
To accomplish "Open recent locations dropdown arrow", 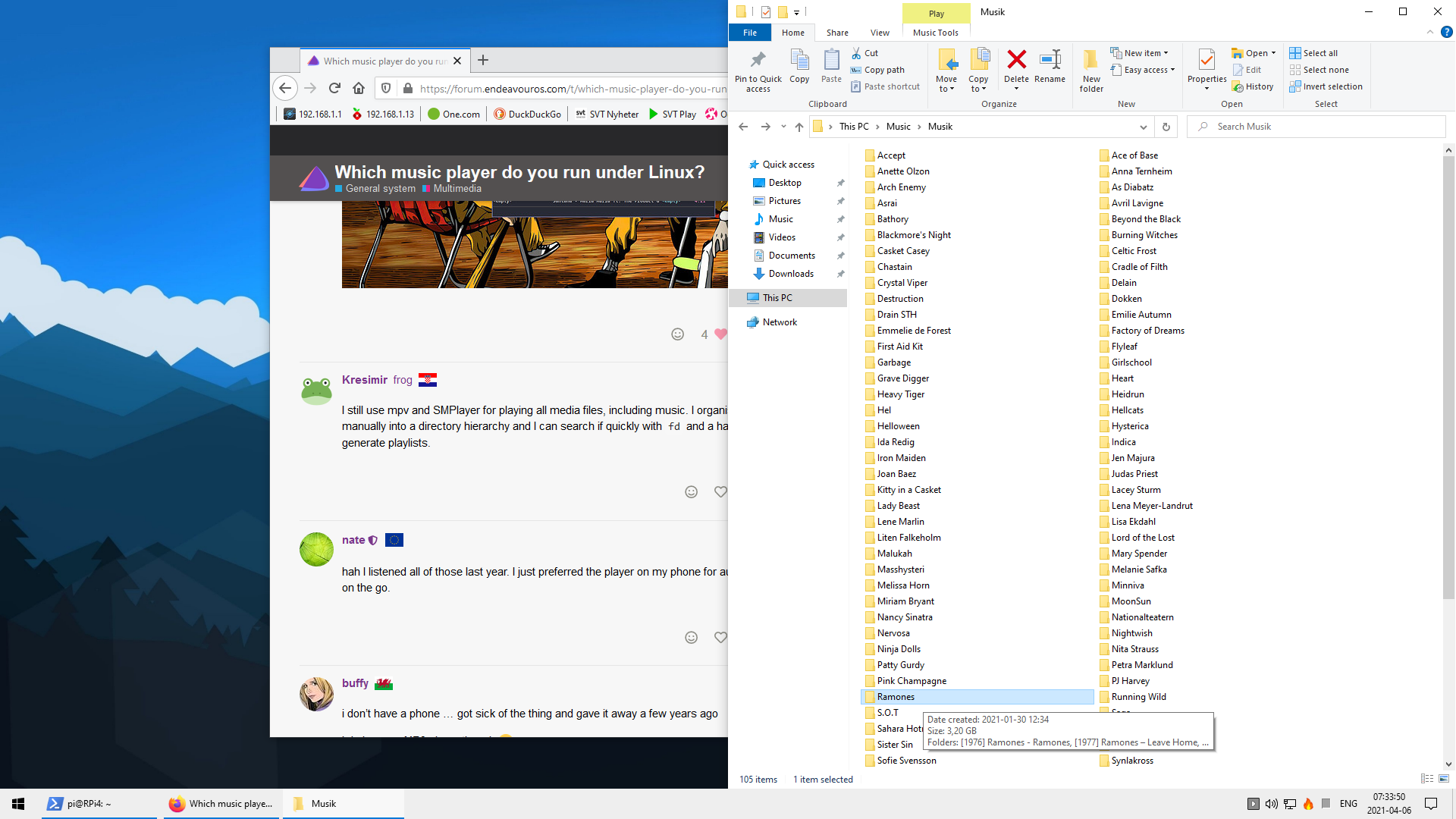I will 783,127.
